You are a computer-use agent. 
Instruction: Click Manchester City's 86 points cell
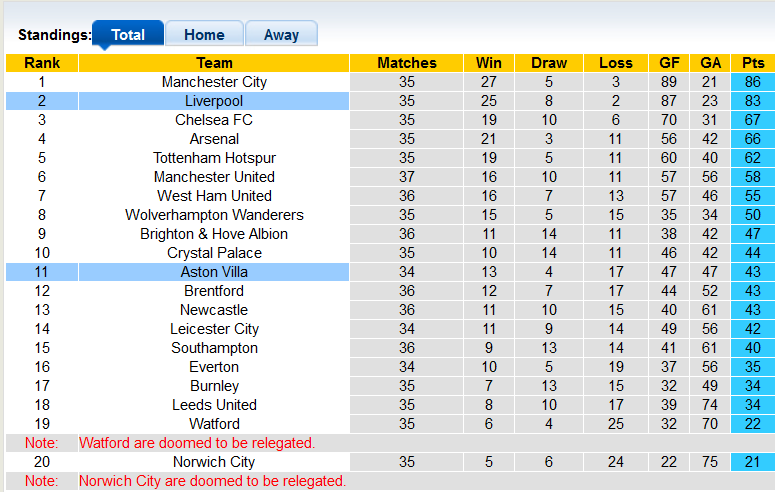tap(753, 82)
